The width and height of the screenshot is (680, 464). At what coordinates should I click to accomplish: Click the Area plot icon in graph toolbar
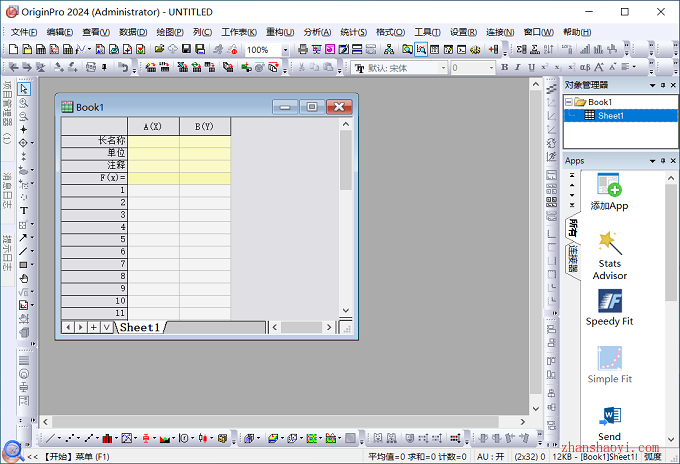tap(164, 438)
